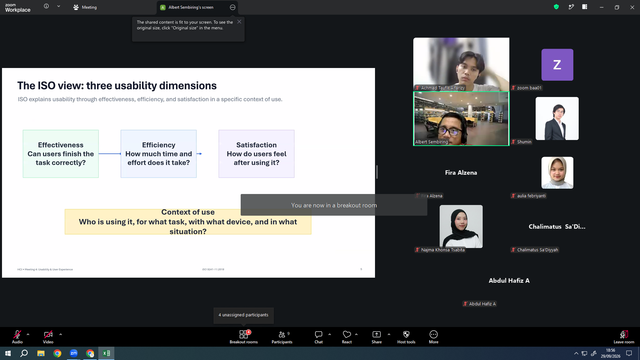This screenshot has width=640, height=360.
Task: Switch to the Meeting tab
Action: (x=85, y=7)
